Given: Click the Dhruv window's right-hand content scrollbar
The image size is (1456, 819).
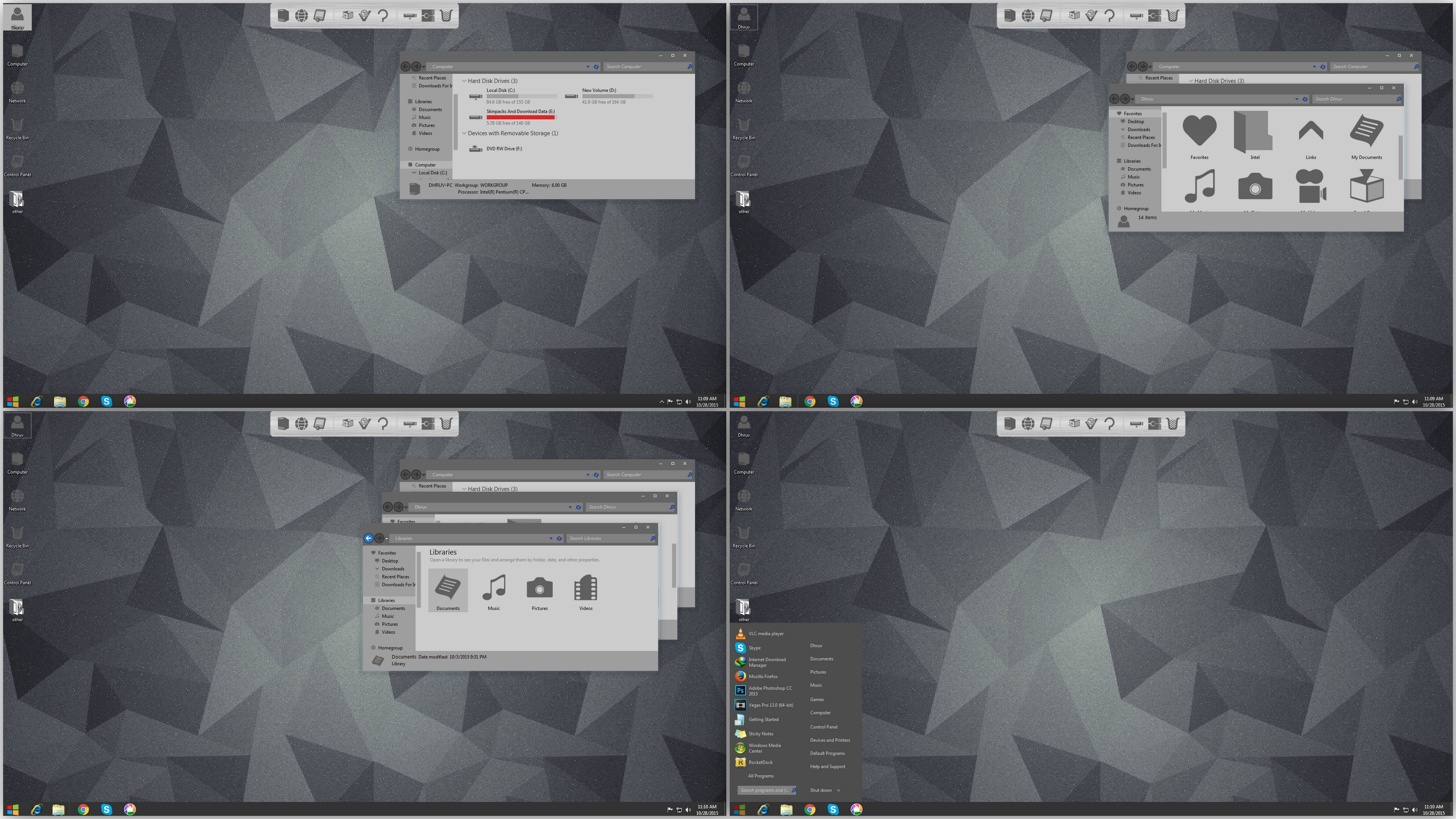Looking at the screenshot, I should click(x=1400, y=157).
